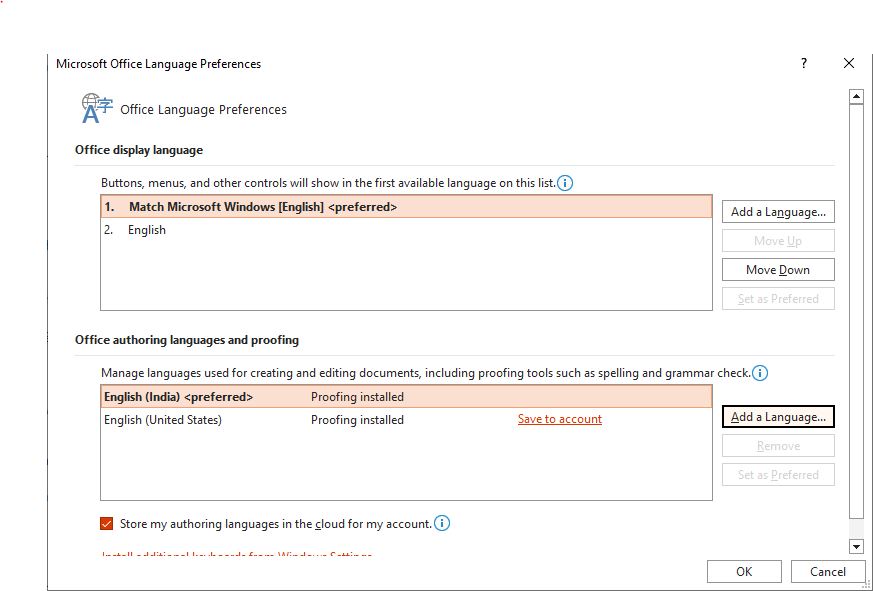The width and height of the screenshot is (873, 591).
Task: Click Set as Preferred for authoring languages
Action: [x=778, y=474]
